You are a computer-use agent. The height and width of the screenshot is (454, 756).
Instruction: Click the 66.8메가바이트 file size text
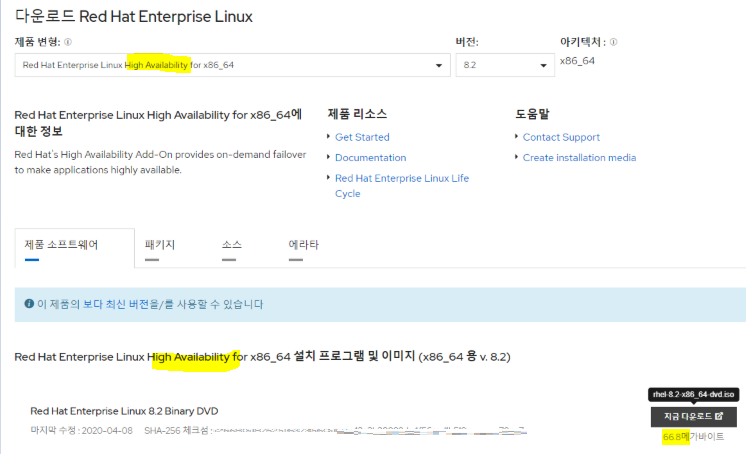693,437
